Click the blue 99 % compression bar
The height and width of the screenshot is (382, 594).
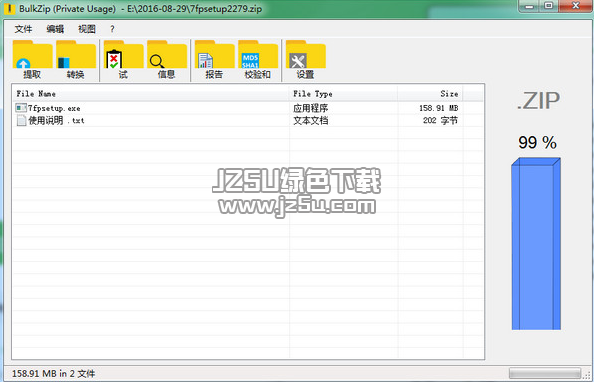point(536,244)
